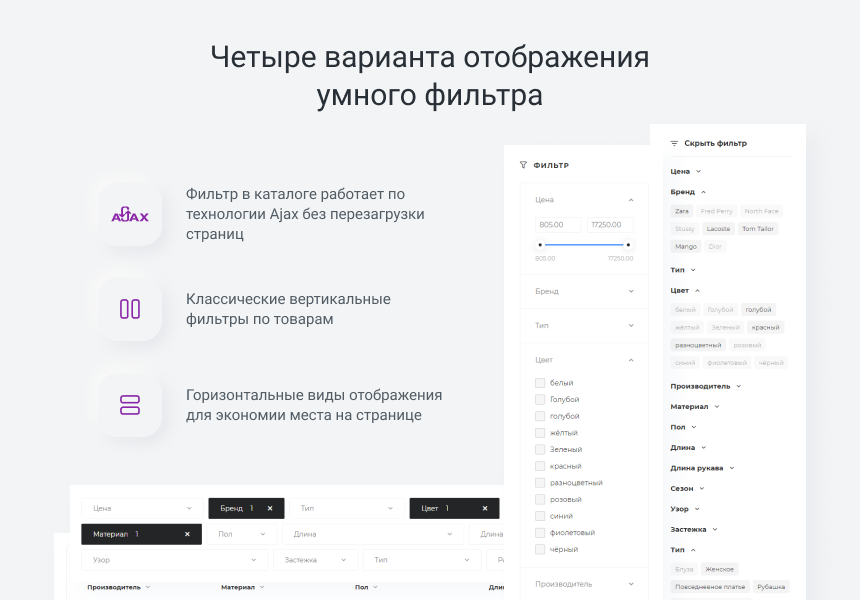This screenshot has height=600, width=860.
Task: Click the Скрыть фильтр link
Action: (x=715, y=143)
